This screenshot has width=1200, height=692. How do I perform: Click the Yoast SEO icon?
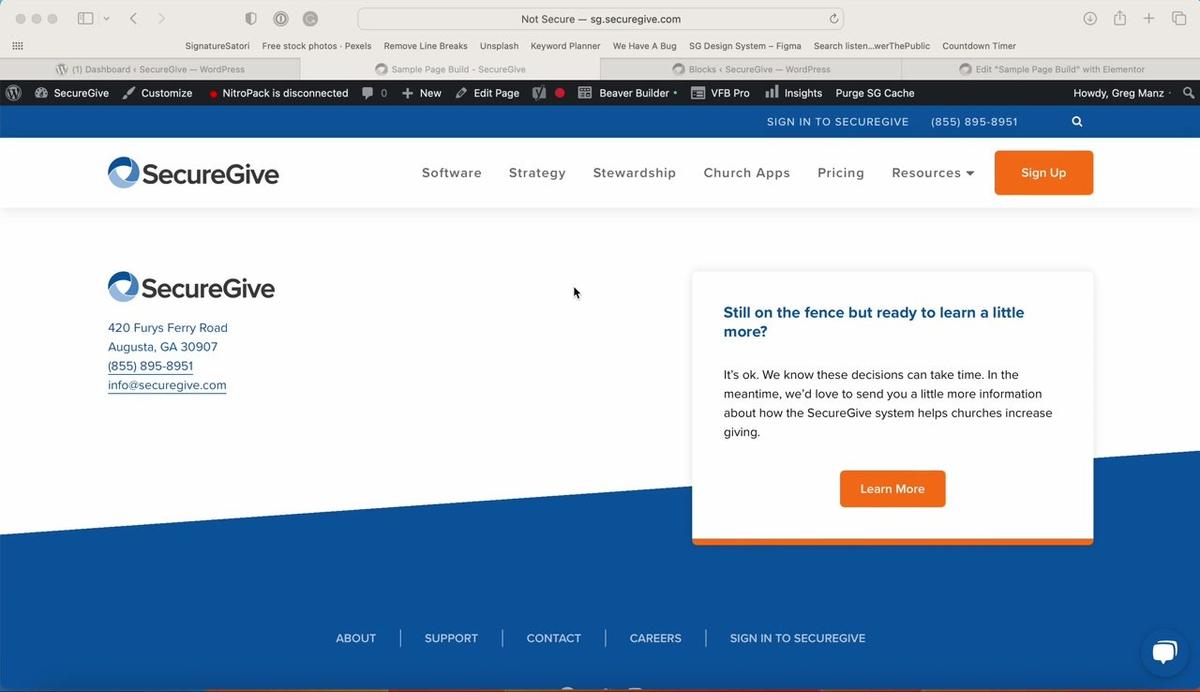coord(539,93)
